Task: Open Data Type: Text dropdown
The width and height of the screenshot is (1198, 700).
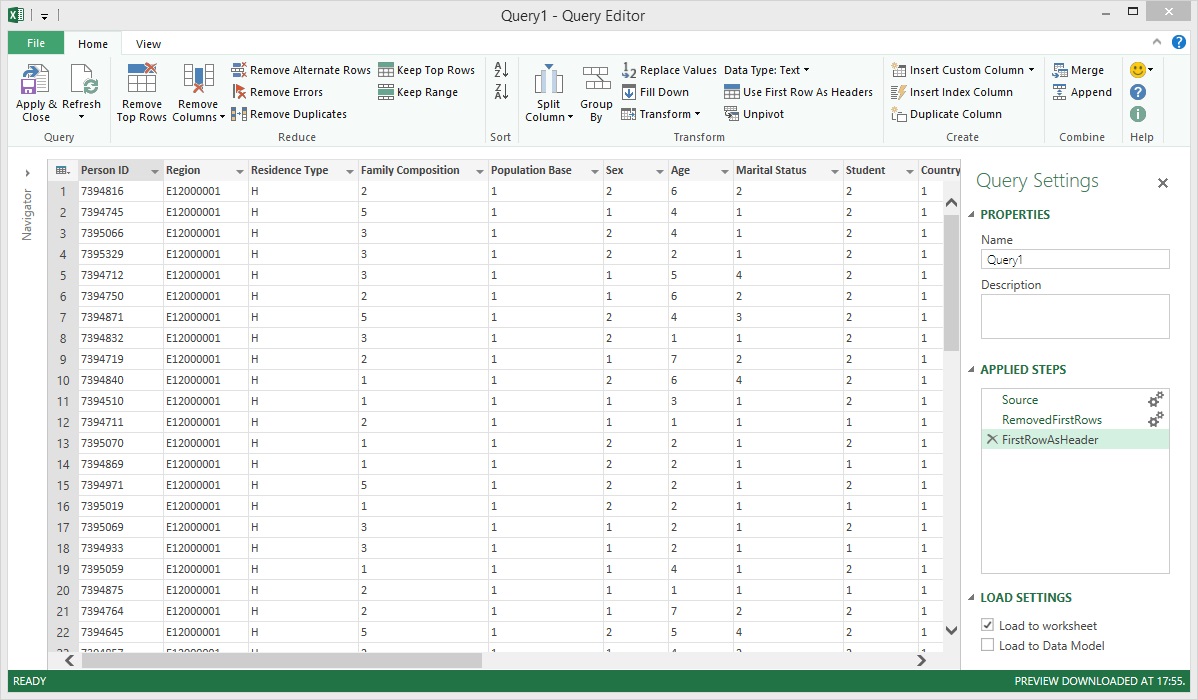Action: (766, 70)
